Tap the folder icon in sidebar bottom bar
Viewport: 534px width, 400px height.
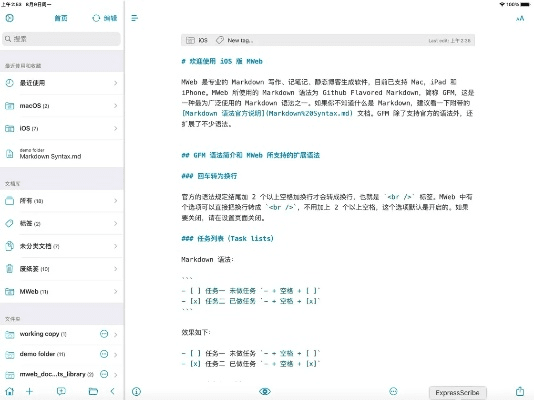click(93, 391)
